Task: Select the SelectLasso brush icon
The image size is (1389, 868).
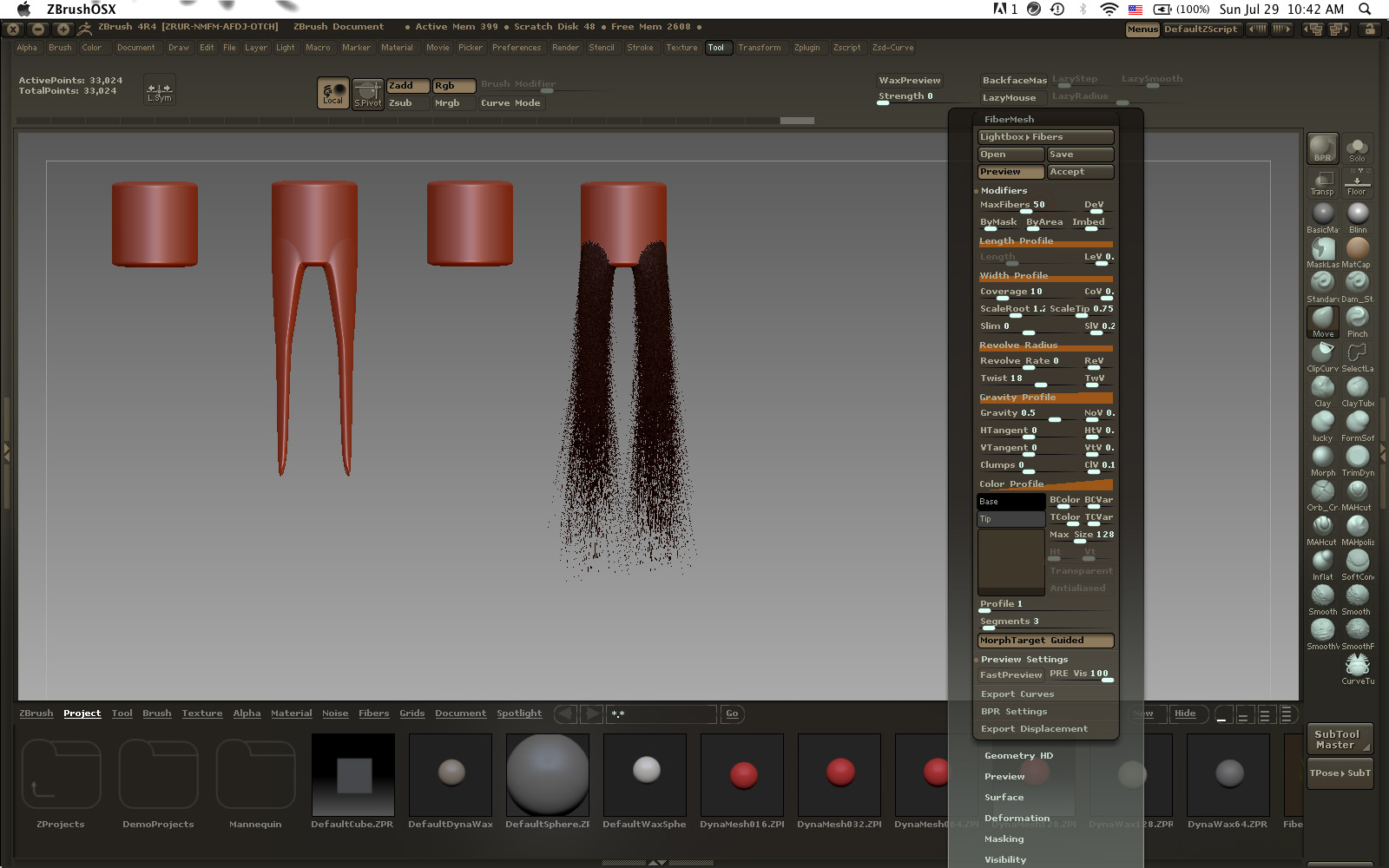Action: tap(1357, 357)
